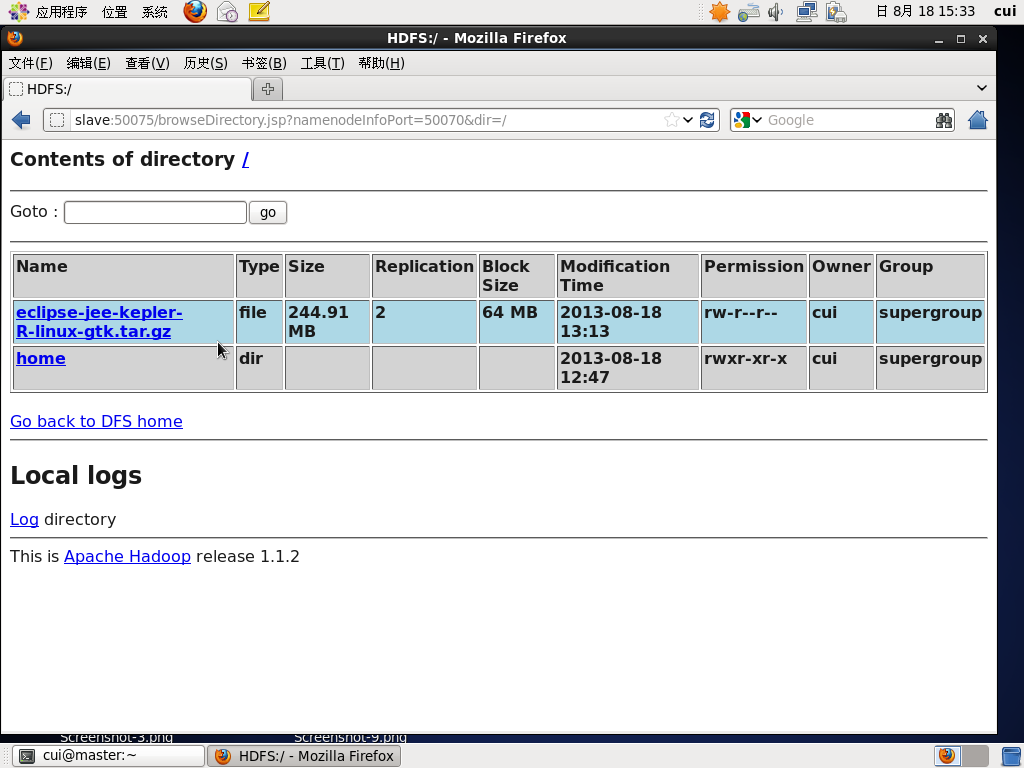1024x768 pixels.
Task: Launch Firefox from the top panel
Action: point(195,11)
